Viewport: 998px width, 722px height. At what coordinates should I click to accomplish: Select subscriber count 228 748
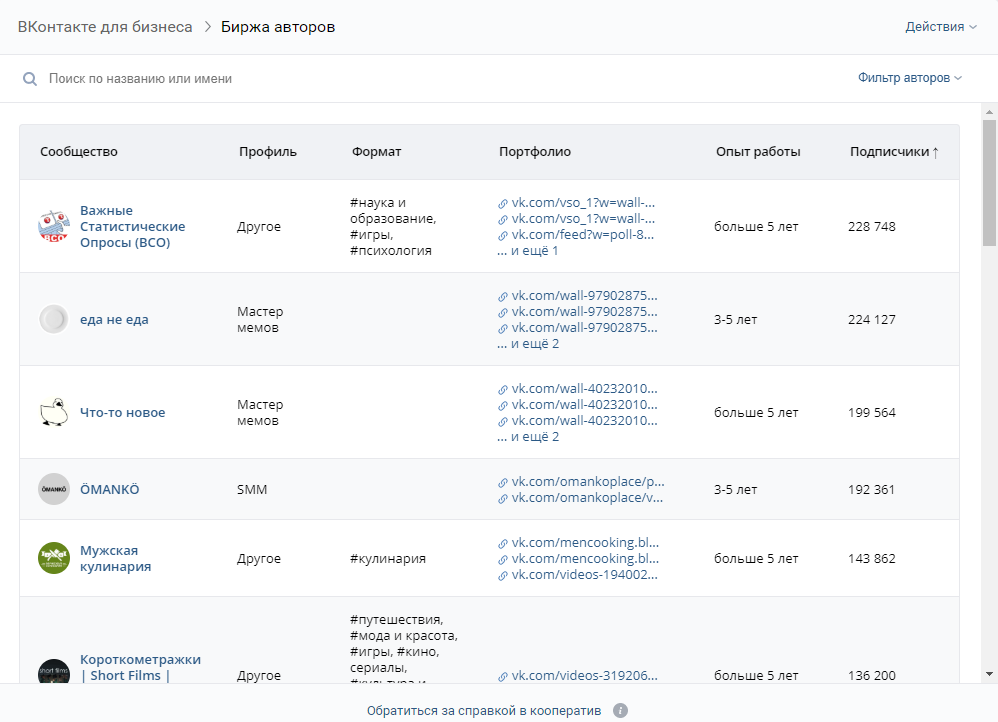tap(872, 227)
